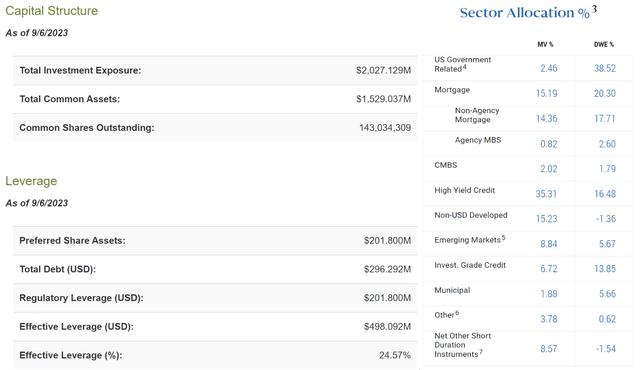640x370 pixels.
Task: Select the Invest. Grade Credit row label
Action: 470,265
